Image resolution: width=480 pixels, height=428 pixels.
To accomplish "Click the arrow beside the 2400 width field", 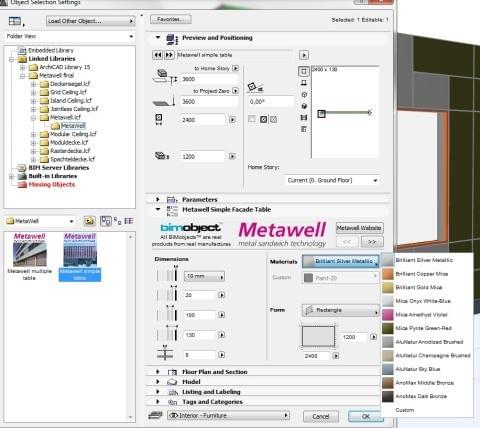I will (x=232, y=120).
